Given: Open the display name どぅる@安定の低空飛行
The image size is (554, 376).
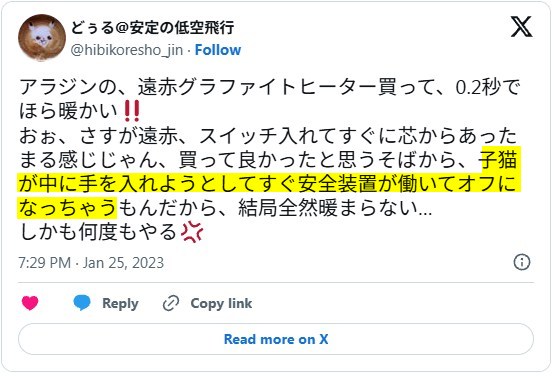Looking at the screenshot, I should point(153,28).
